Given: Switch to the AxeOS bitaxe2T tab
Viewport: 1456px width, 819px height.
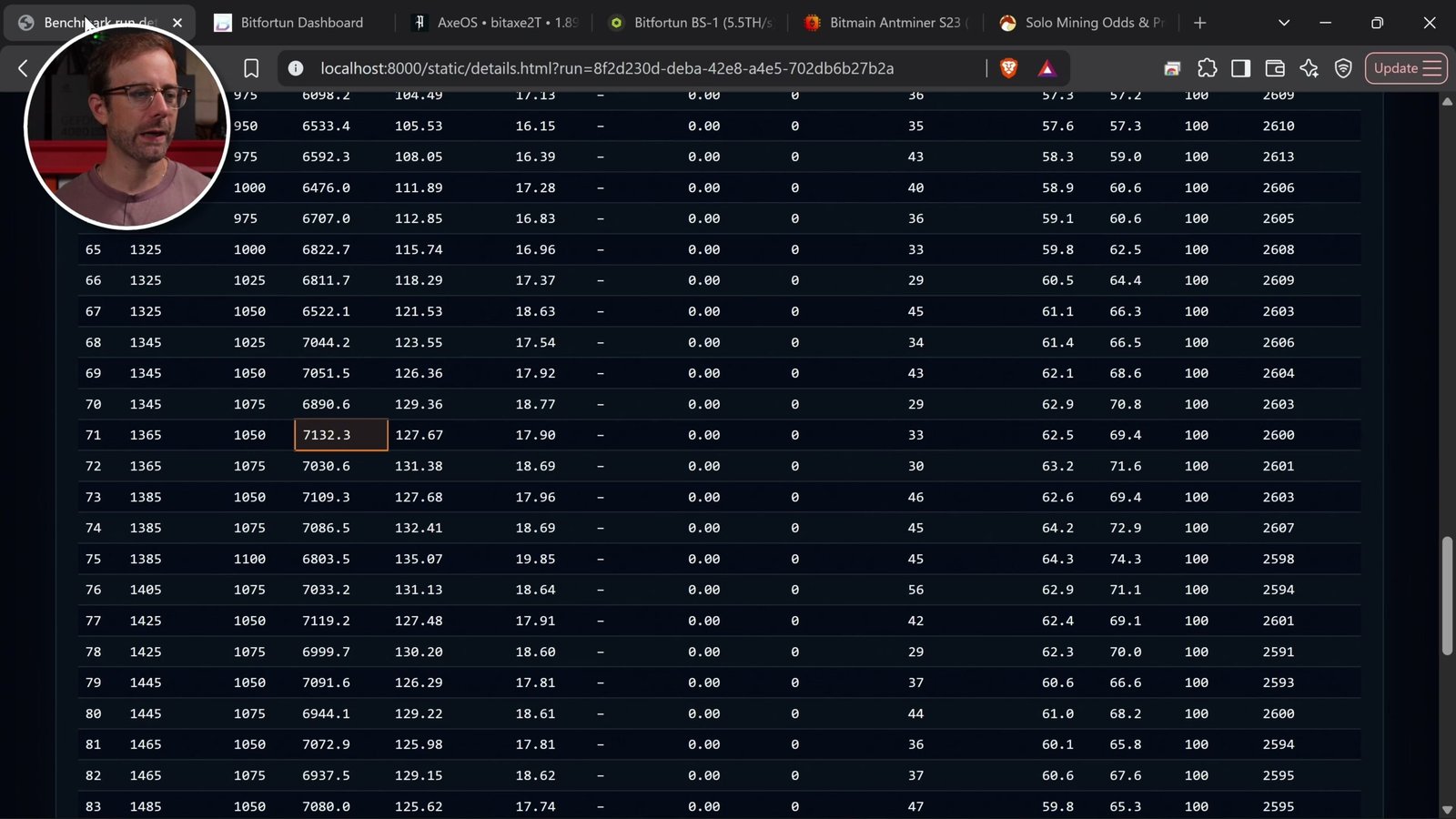Looking at the screenshot, I should 499,23.
